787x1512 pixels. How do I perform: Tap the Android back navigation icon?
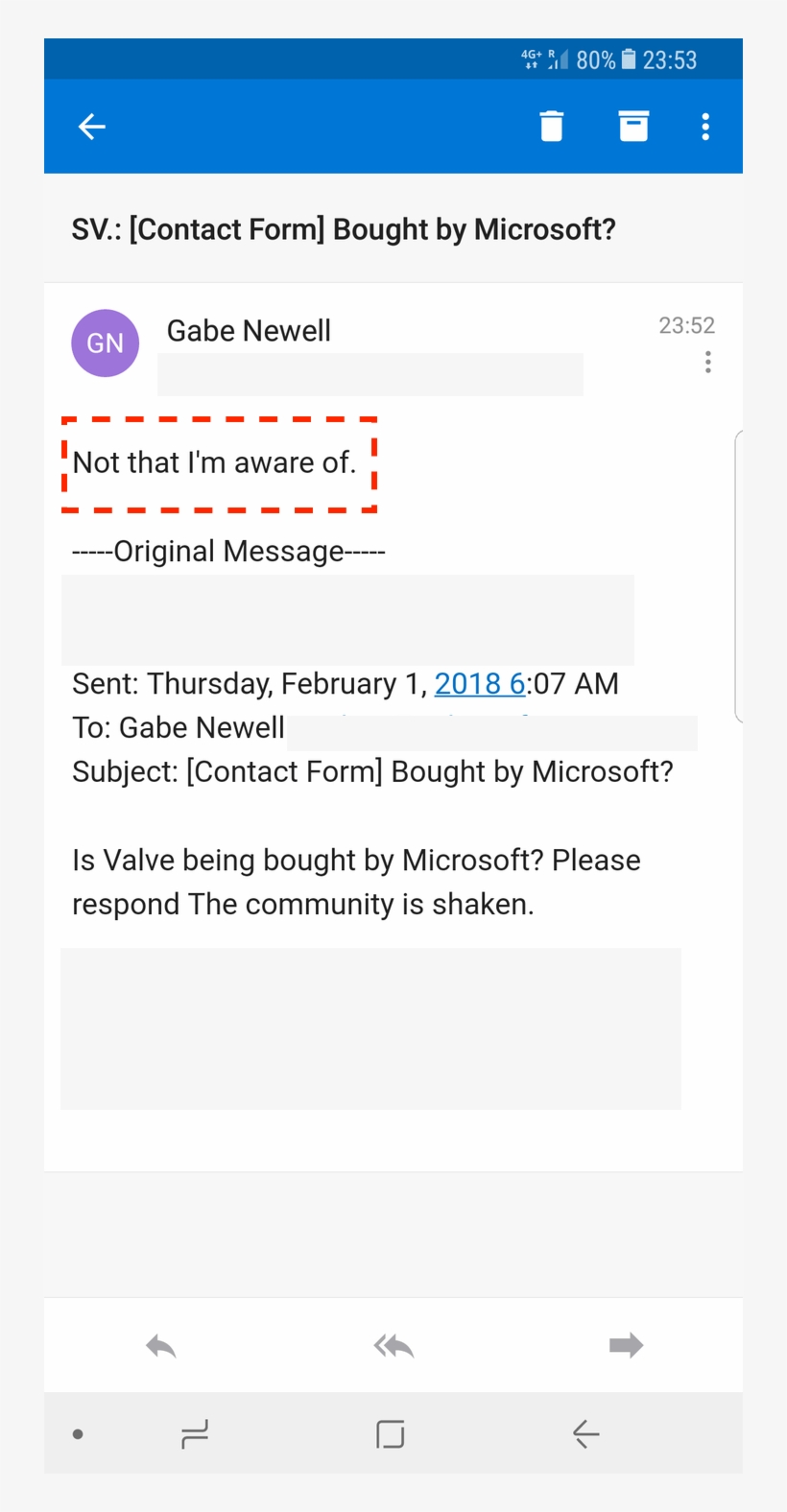(x=586, y=1433)
